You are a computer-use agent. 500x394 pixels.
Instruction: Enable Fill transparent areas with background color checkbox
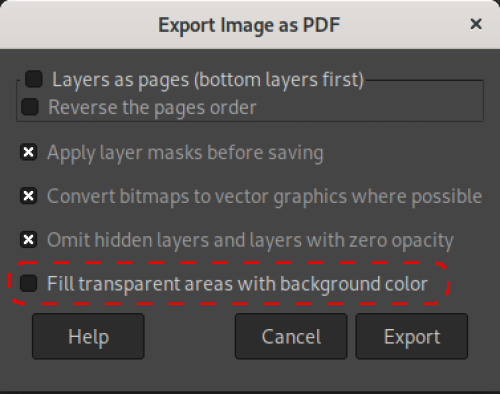click(x=28, y=283)
